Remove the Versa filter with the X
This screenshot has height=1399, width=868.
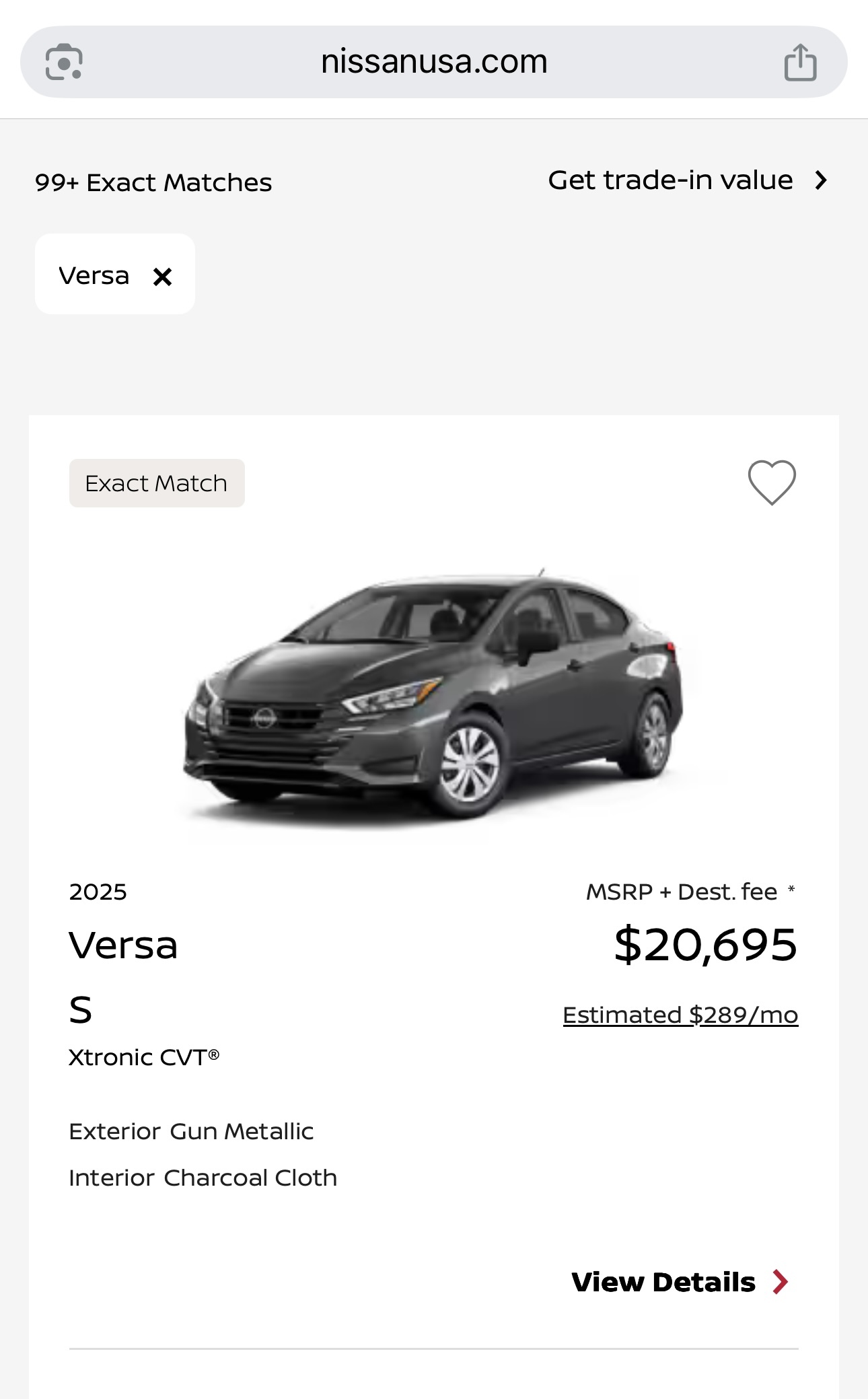[162, 277]
